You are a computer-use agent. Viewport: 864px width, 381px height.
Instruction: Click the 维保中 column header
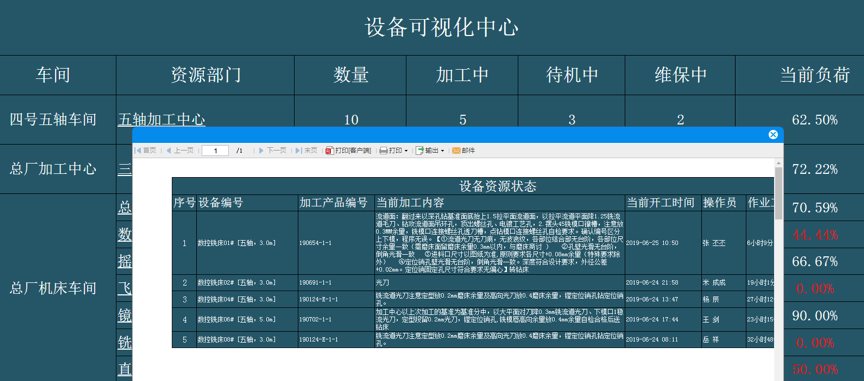[x=681, y=74]
